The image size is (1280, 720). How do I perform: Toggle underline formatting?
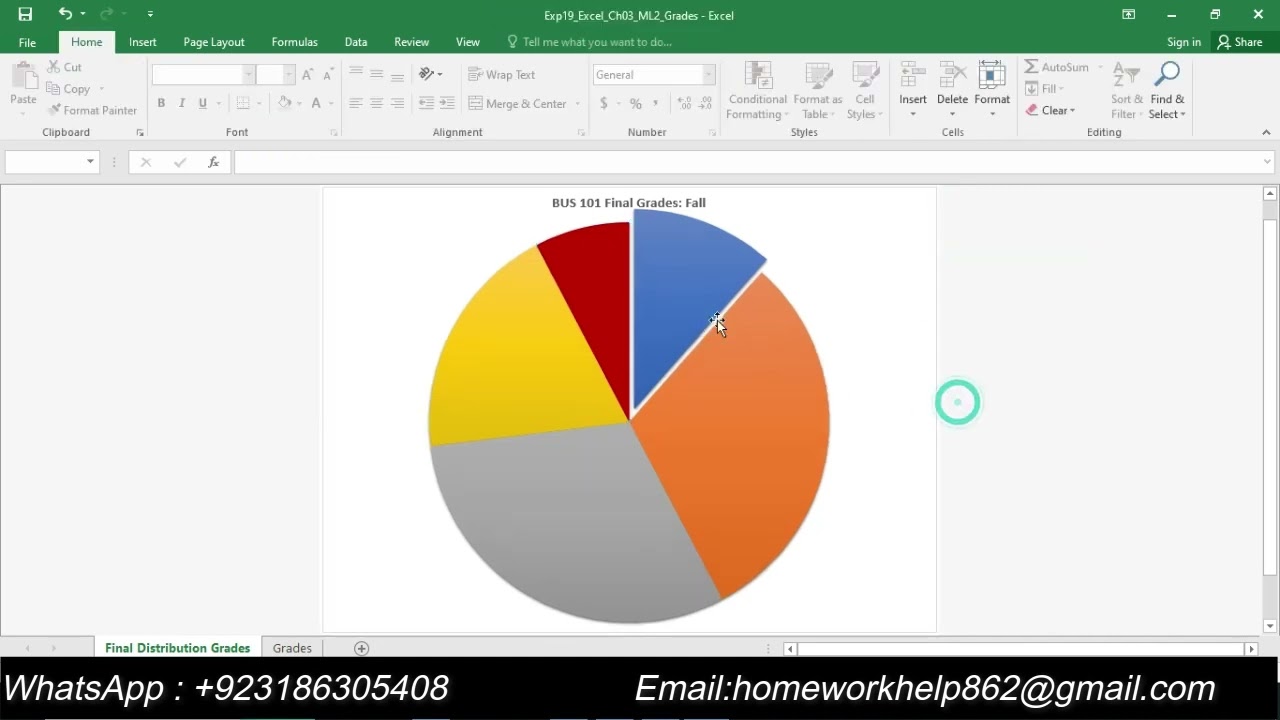tap(203, 103)
